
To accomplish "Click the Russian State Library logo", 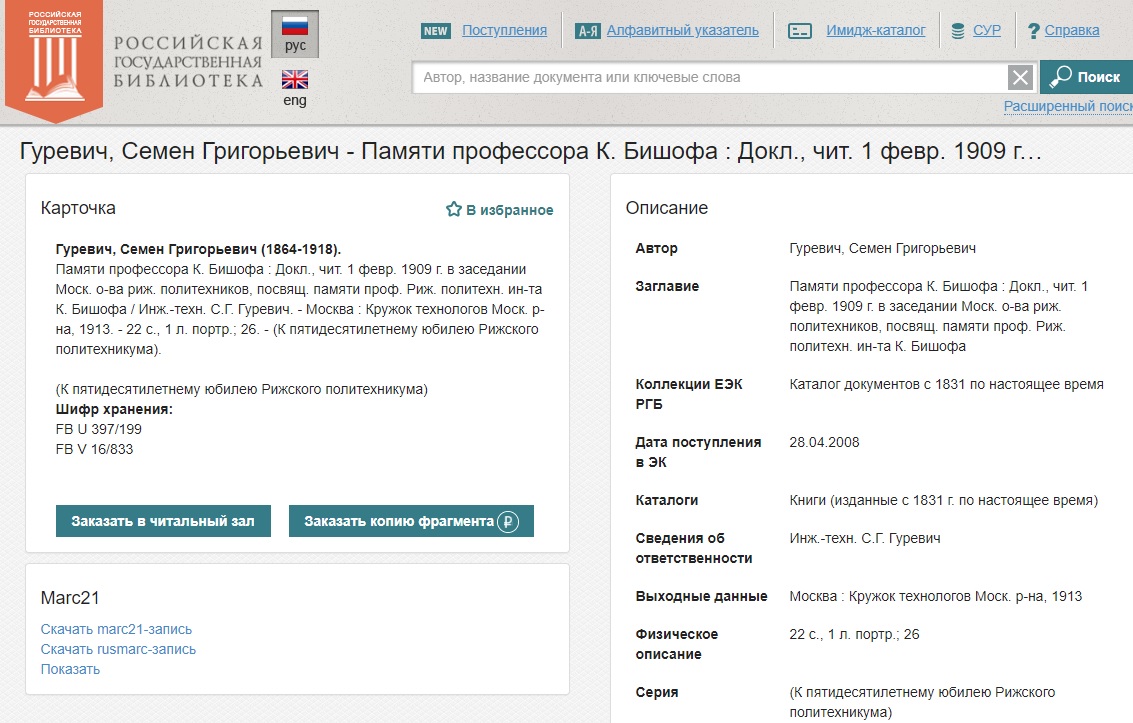I will tap(55, 58).
